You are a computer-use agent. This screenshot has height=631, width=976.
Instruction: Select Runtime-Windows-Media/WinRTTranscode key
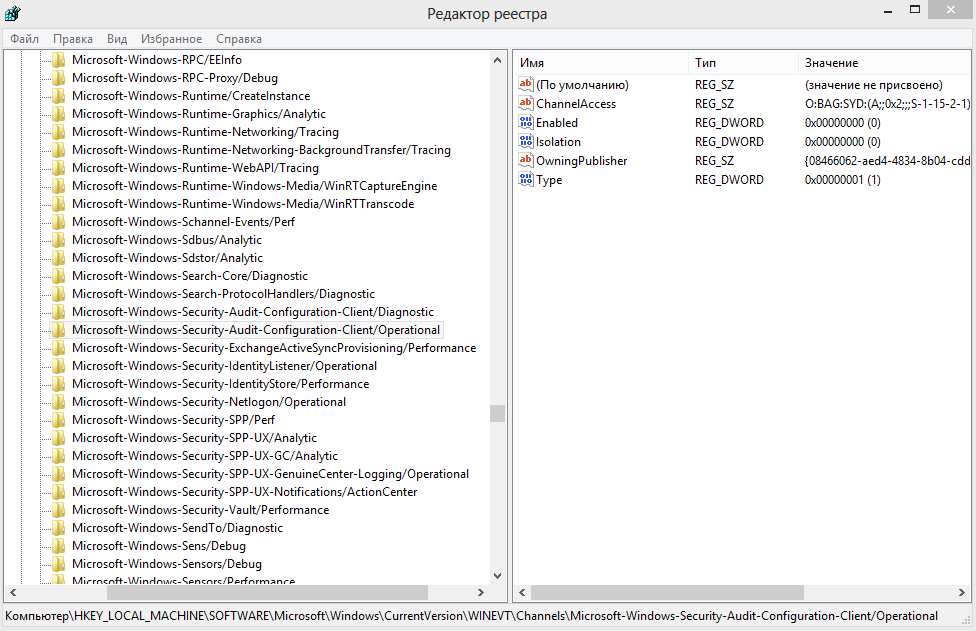(x=243, y=204)
